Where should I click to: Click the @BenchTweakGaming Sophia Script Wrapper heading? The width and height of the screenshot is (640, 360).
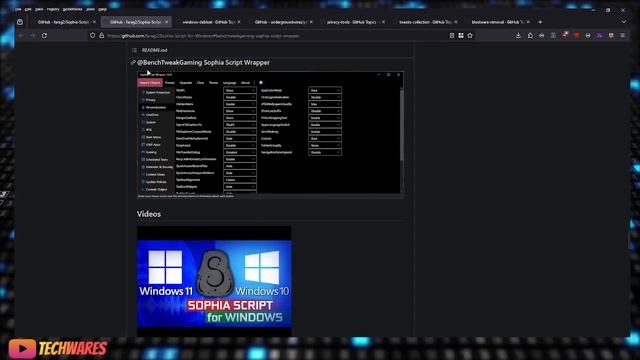pos(203,62)
